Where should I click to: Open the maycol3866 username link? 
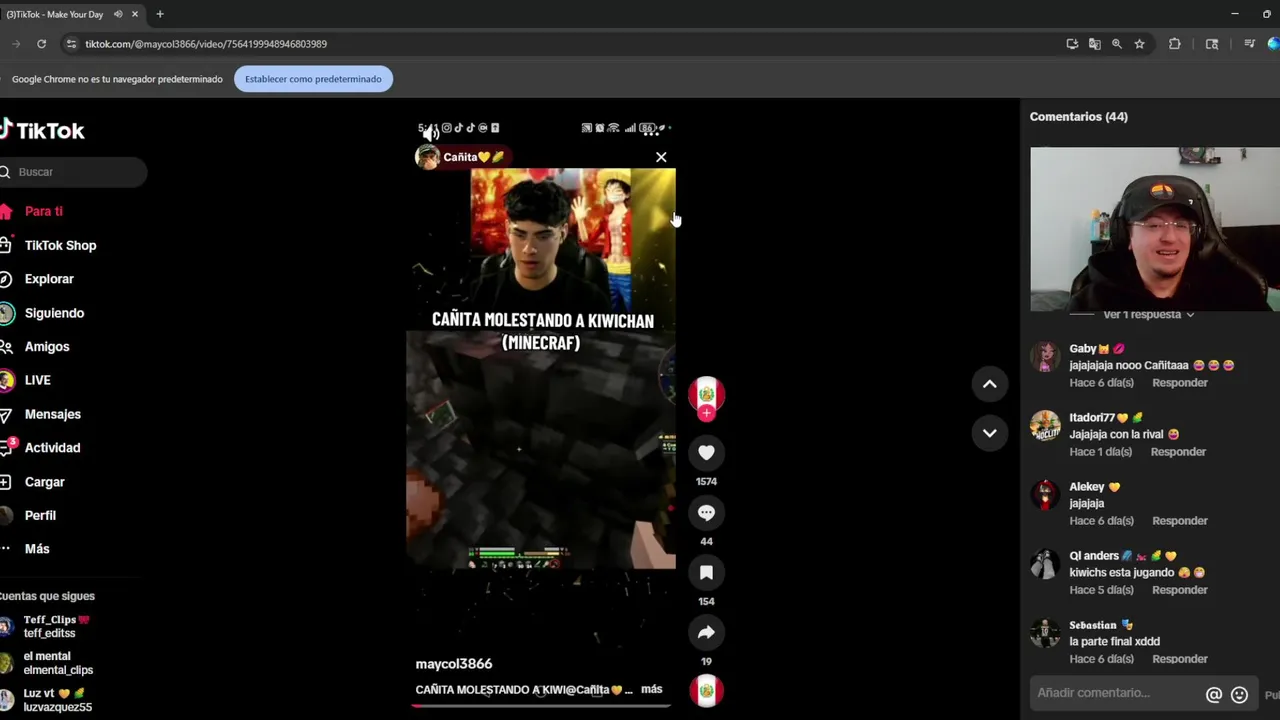(454, 664)
